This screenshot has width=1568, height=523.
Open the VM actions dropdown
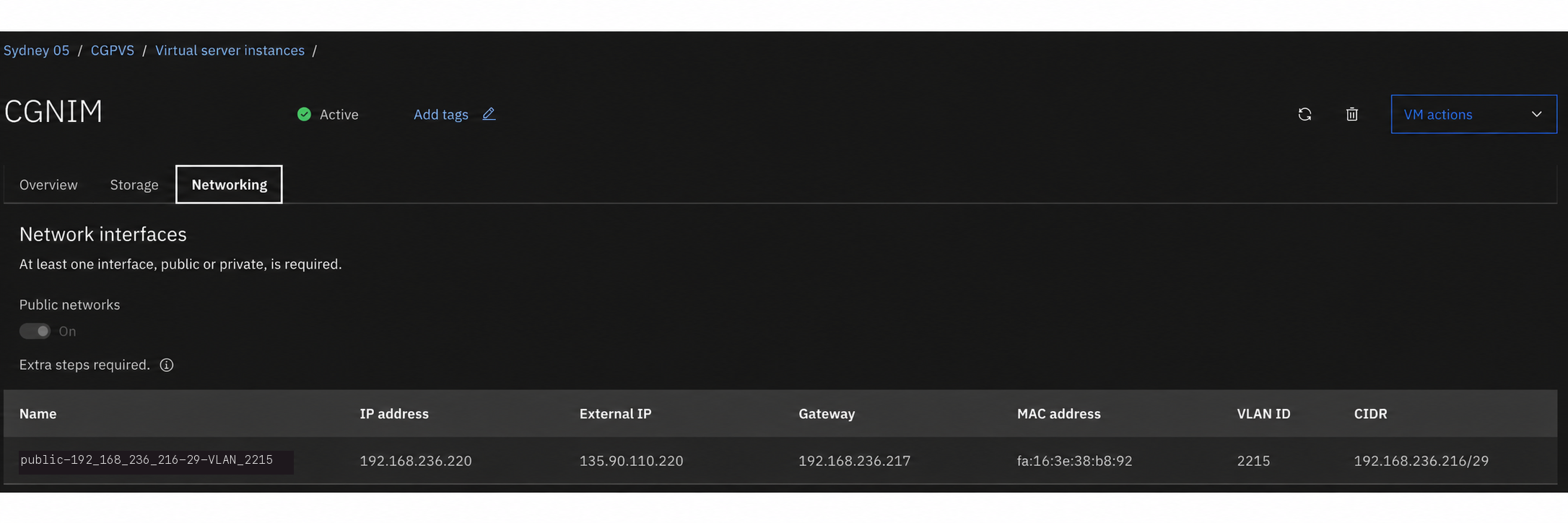click(x=1473, y=114)
